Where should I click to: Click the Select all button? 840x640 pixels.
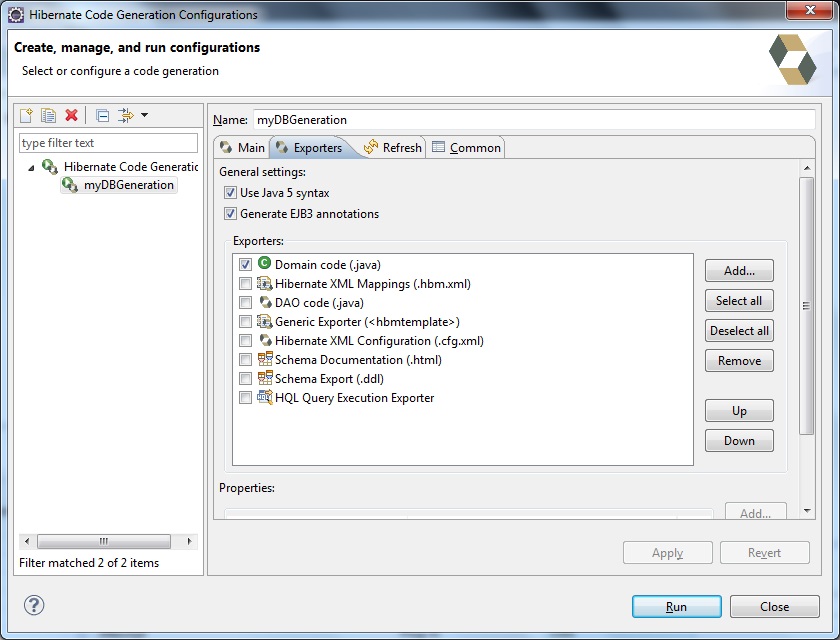(739, 300)
